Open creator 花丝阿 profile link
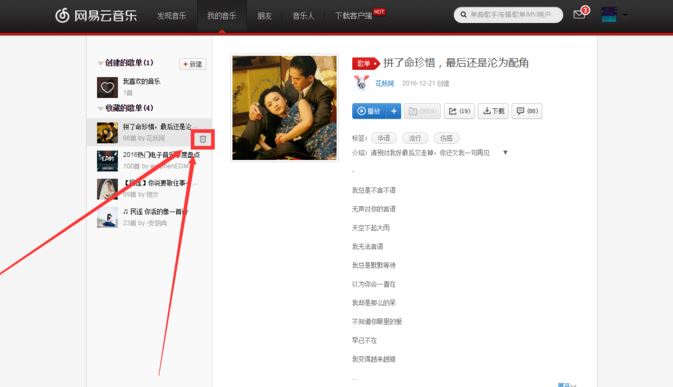The image size is (673, 387). coord(385,84)
